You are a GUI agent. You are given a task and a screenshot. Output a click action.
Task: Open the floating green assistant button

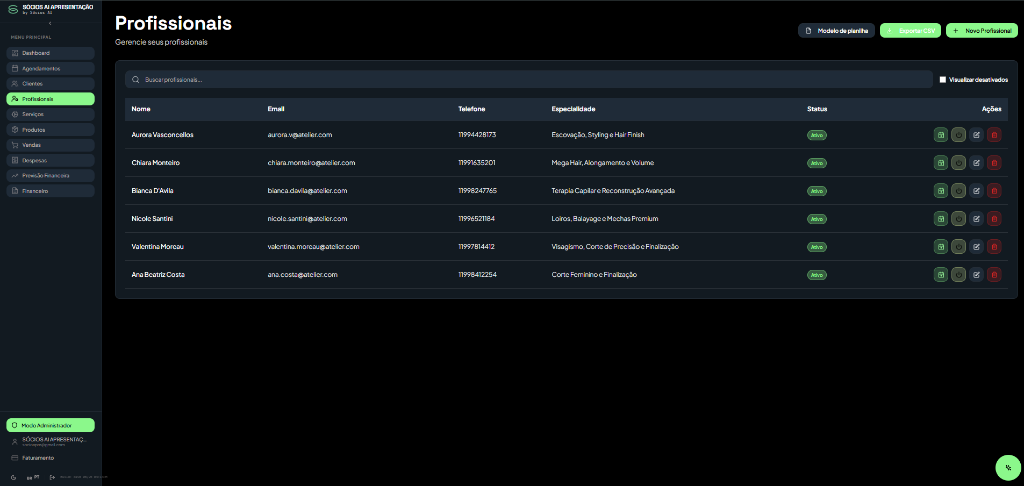tap(1008, 468)
